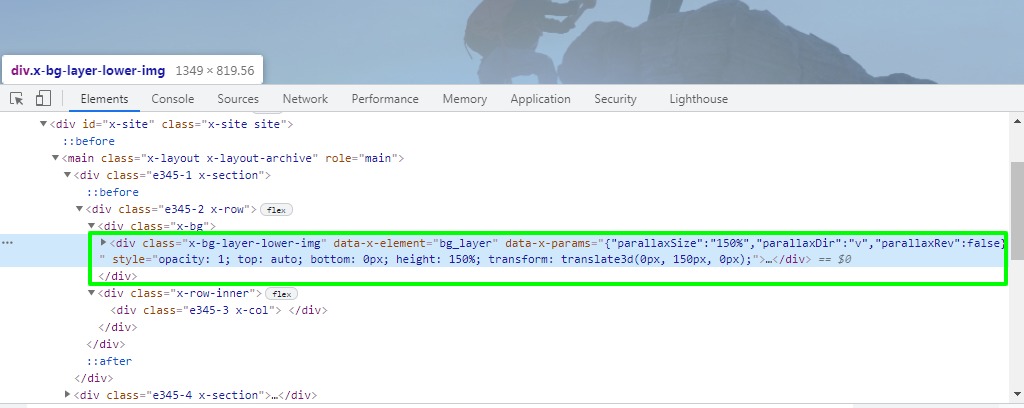Expand the x-bg-layer-lower-img div
1024x408 pixels.
(x=104, y=243)
